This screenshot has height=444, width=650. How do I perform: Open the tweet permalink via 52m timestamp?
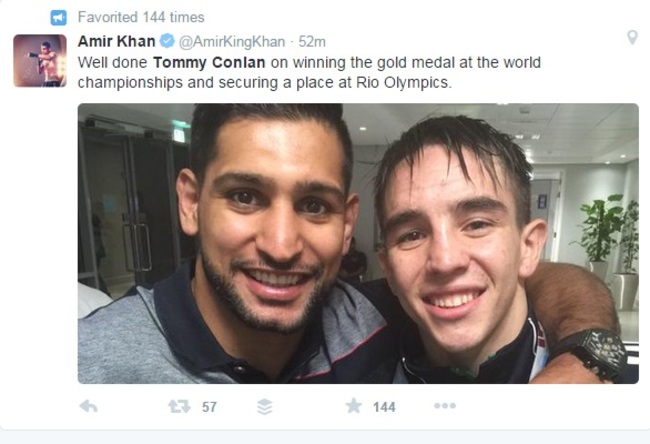click(312, 41)
